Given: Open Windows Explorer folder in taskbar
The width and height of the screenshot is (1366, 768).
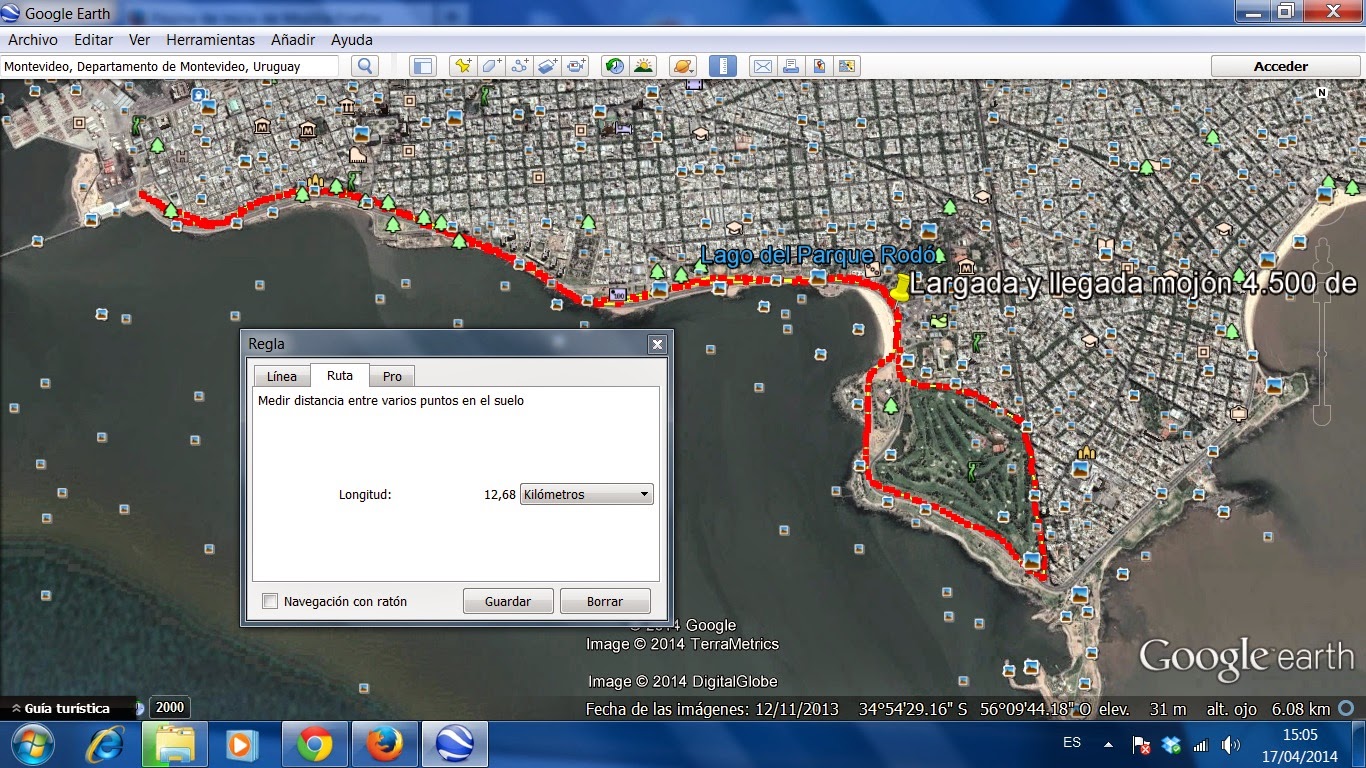Looking at the screenshot, I should [174, 745].
